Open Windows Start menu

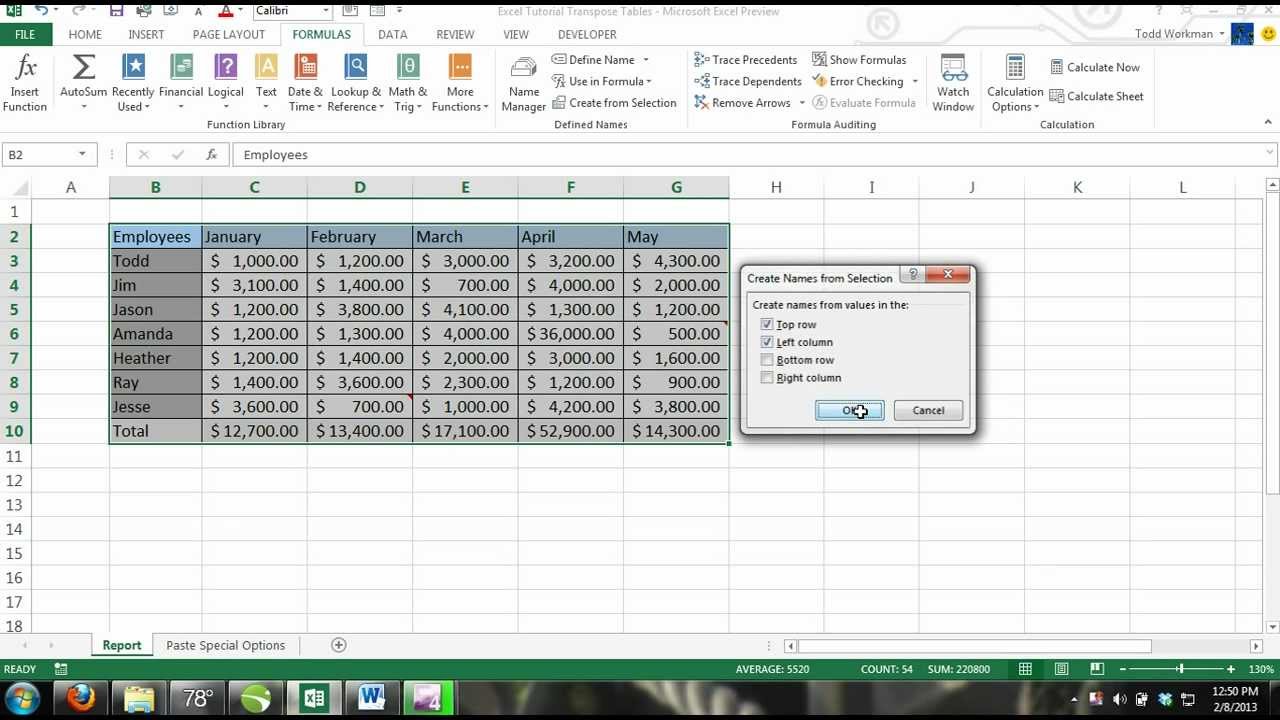(22, 697)
